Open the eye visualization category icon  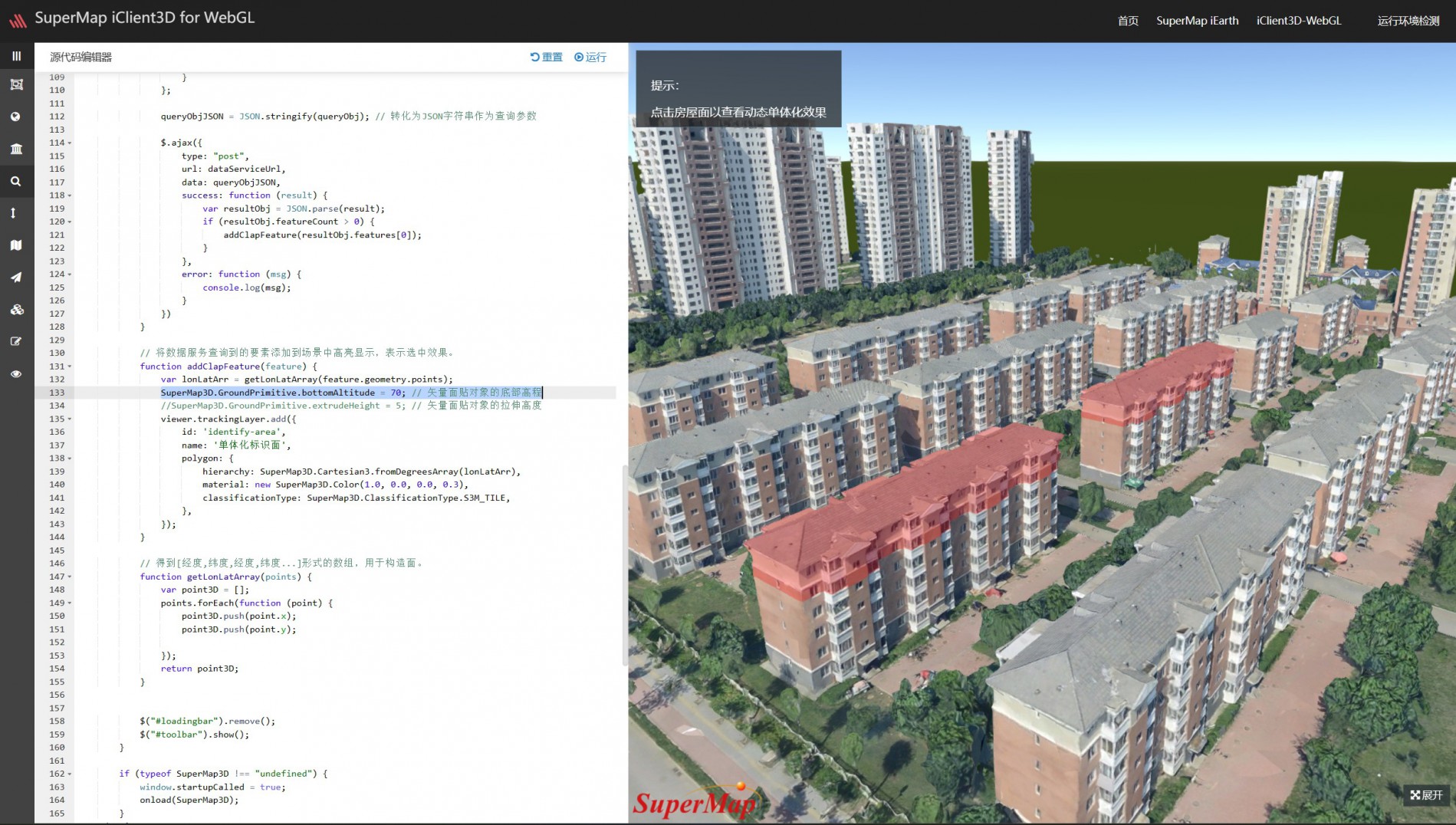16,374
